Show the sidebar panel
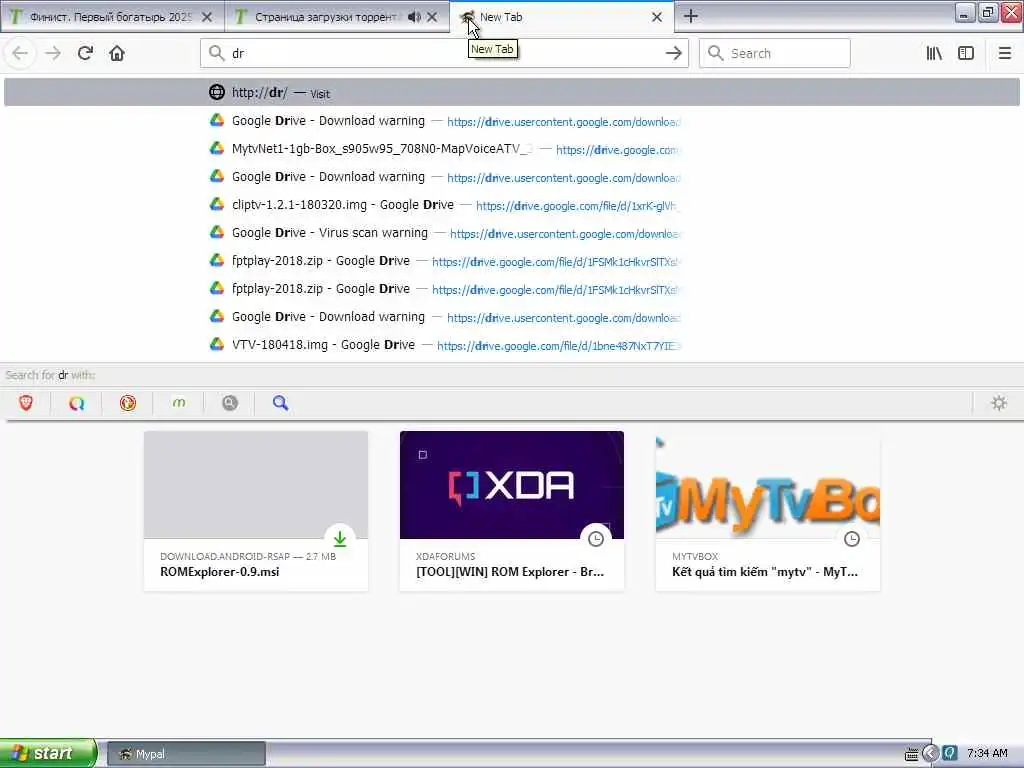The width and height of the screenshot is (1024, 768). (966, 53)
